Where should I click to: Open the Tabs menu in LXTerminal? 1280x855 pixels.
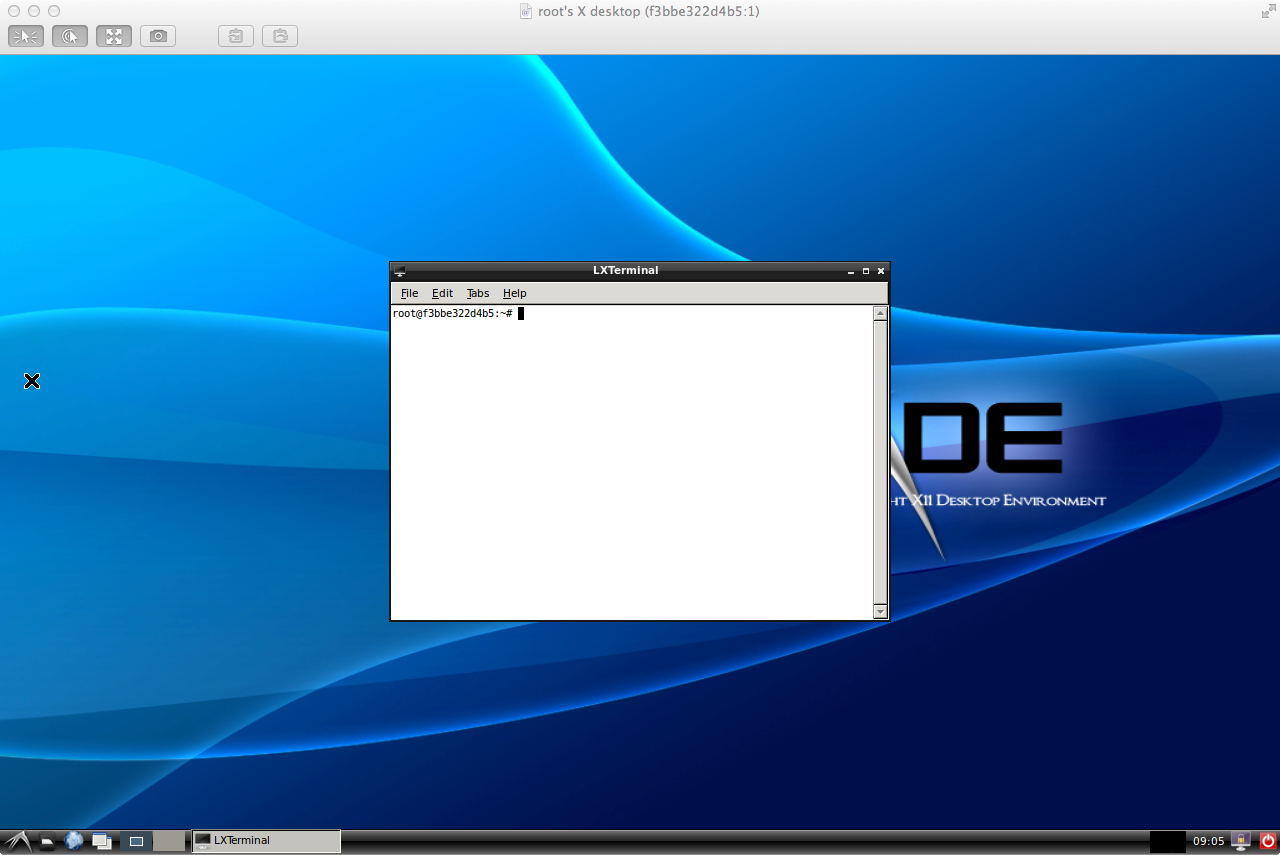478,293
